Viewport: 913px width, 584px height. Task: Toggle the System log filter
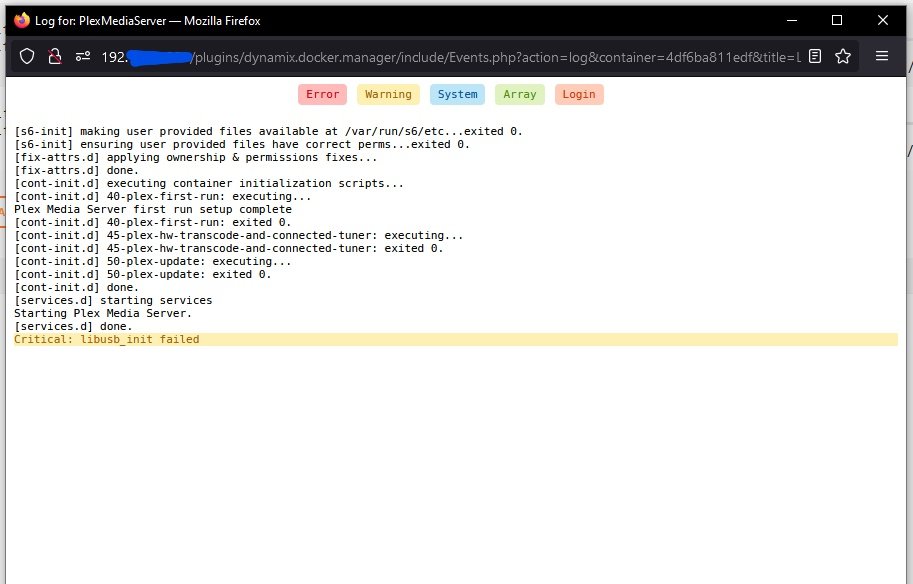click(x=457, y=94)
